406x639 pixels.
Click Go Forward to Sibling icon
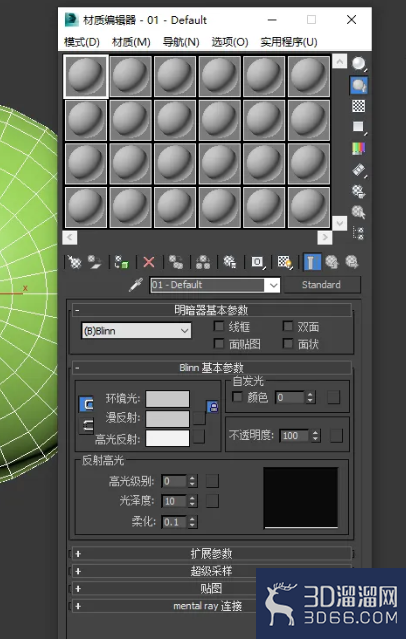[352, 262]
